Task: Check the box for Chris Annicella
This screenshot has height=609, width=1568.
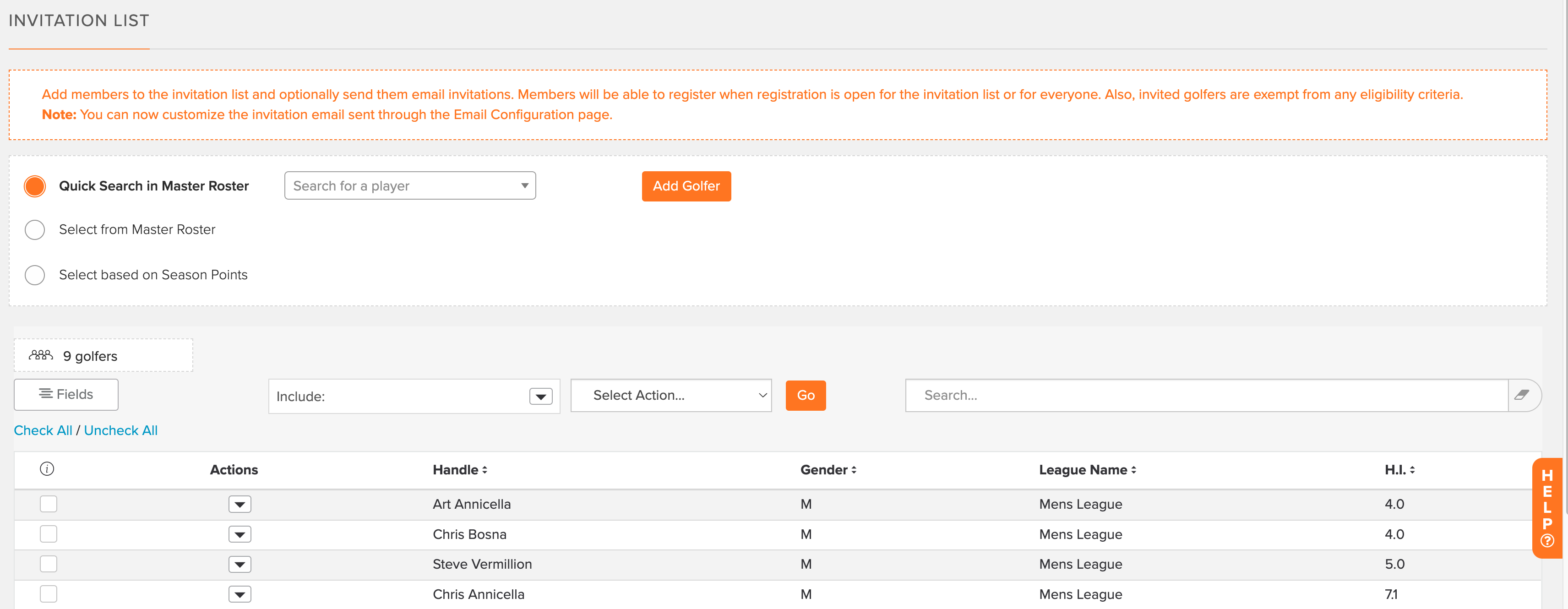Action: [x=48, y=594]
